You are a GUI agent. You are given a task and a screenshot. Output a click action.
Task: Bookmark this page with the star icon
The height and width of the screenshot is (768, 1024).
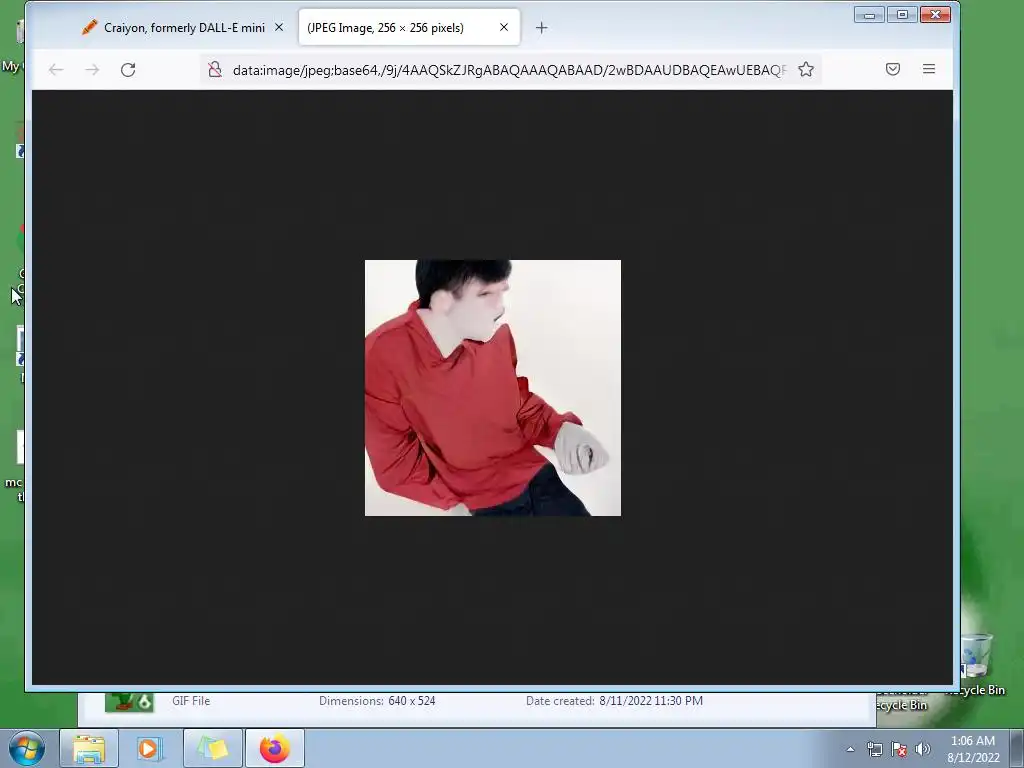point(806,69)
